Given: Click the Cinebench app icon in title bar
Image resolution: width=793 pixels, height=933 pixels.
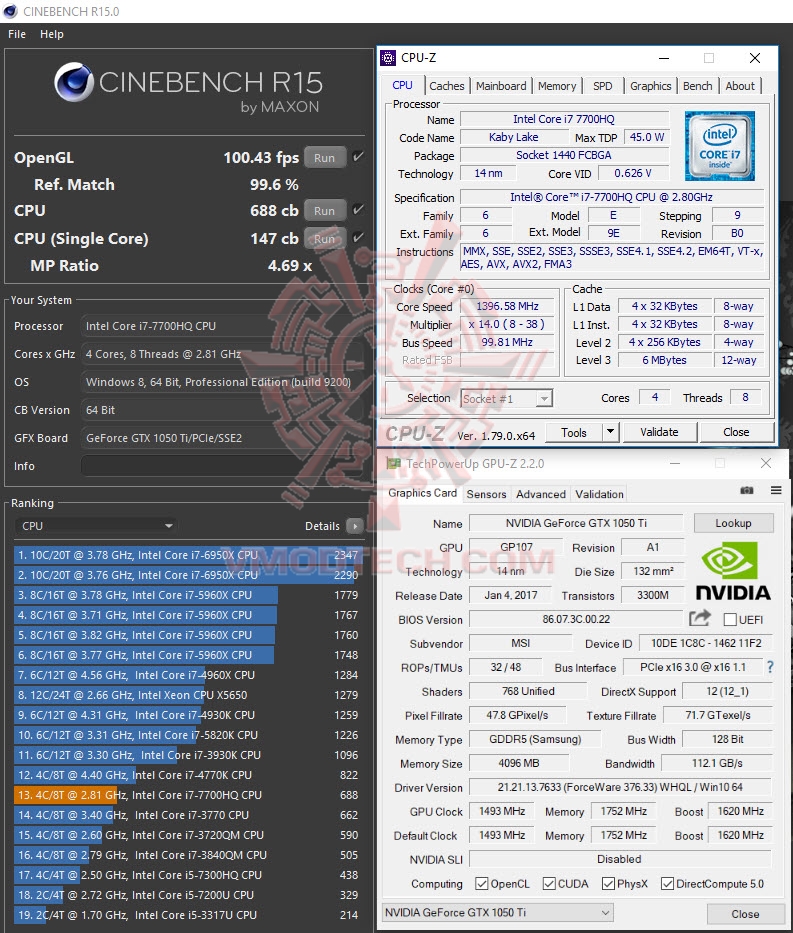Looking at the screenshot, I should (x=10, y=11).
